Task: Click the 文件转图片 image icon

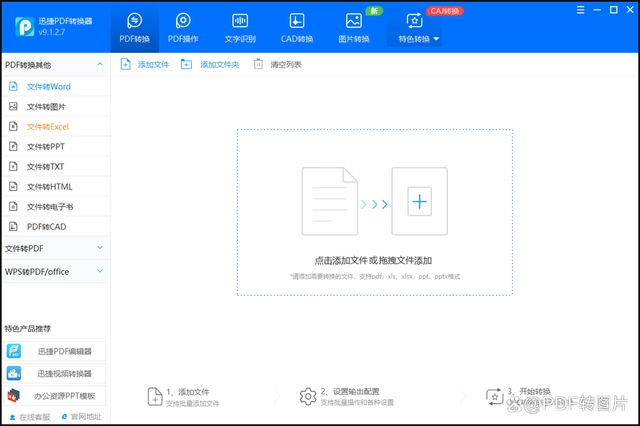Action: click(x=13, y=106)
